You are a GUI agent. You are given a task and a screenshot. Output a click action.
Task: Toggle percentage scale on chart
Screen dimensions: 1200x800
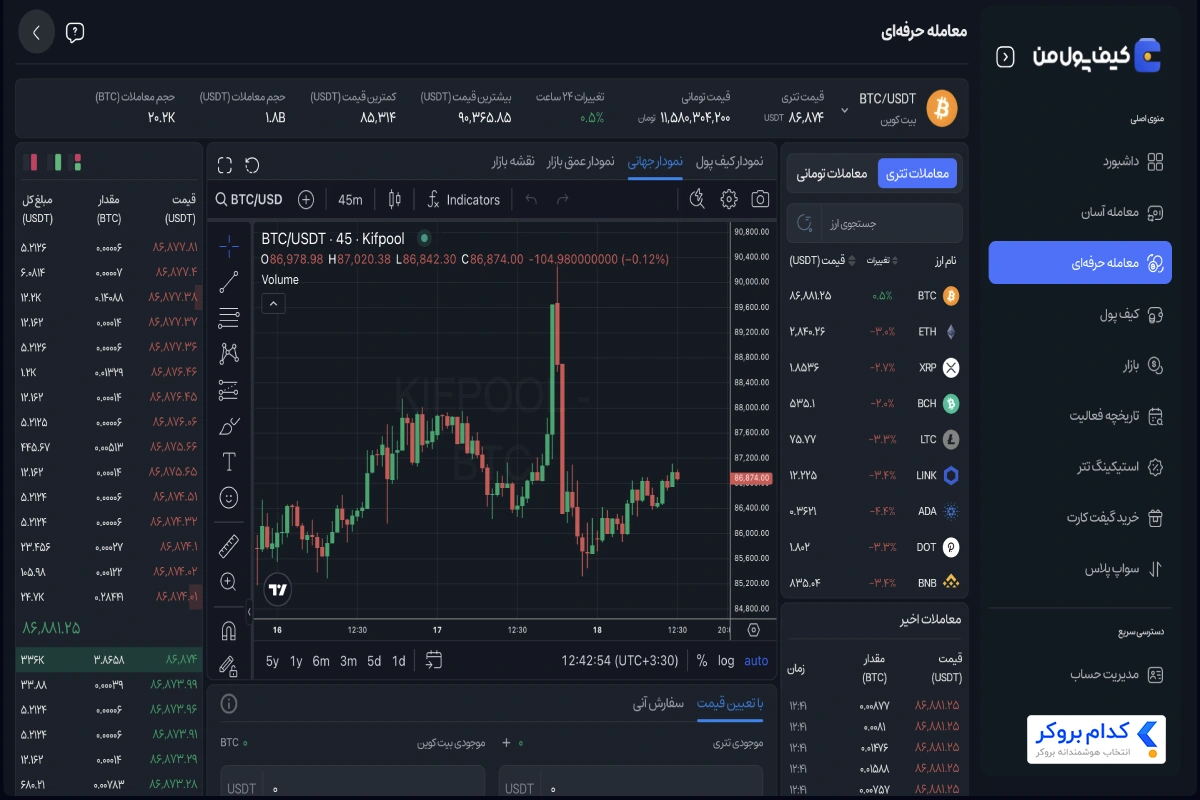click(x=702, y=661)
